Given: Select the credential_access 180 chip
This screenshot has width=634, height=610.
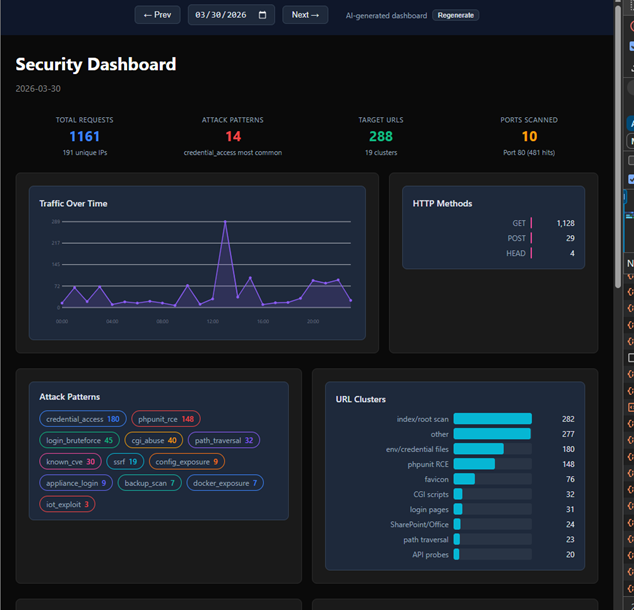Looking at the screenshot, I should coord(83,419).
